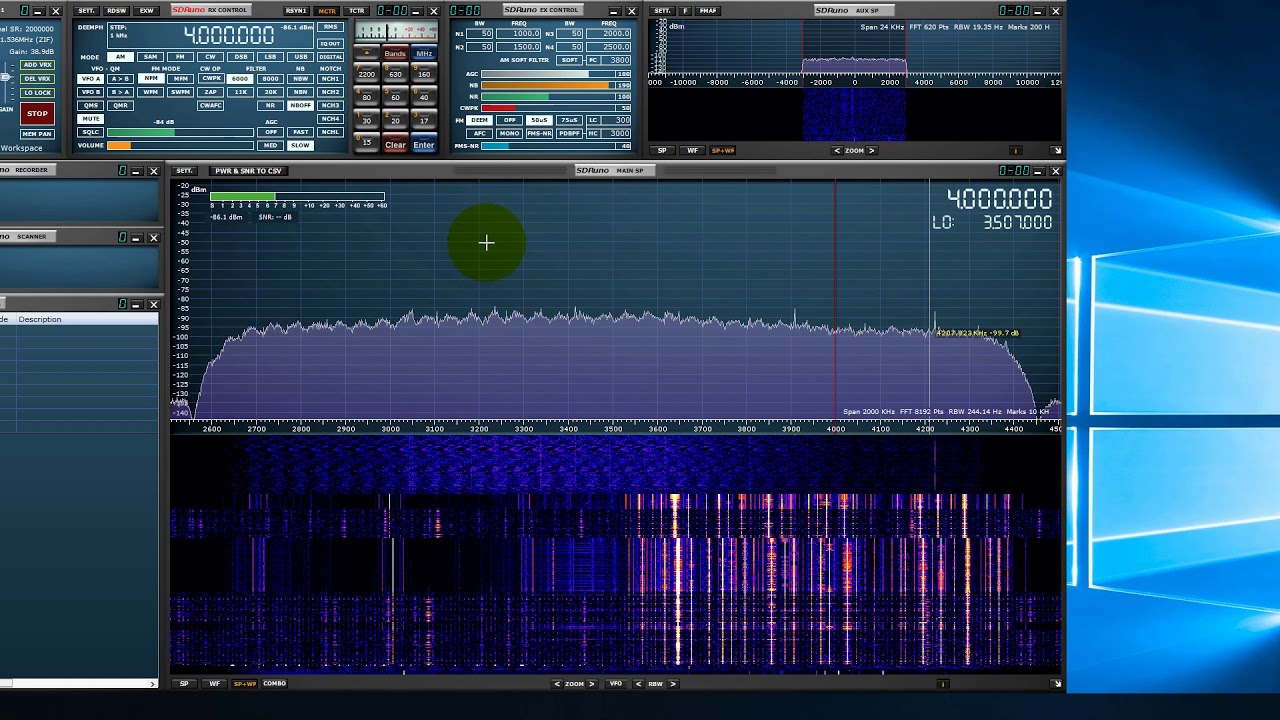1280x720 pixels.
Task: Click the N1 frequency field showing 1000.0
Action: pos(520,33)
